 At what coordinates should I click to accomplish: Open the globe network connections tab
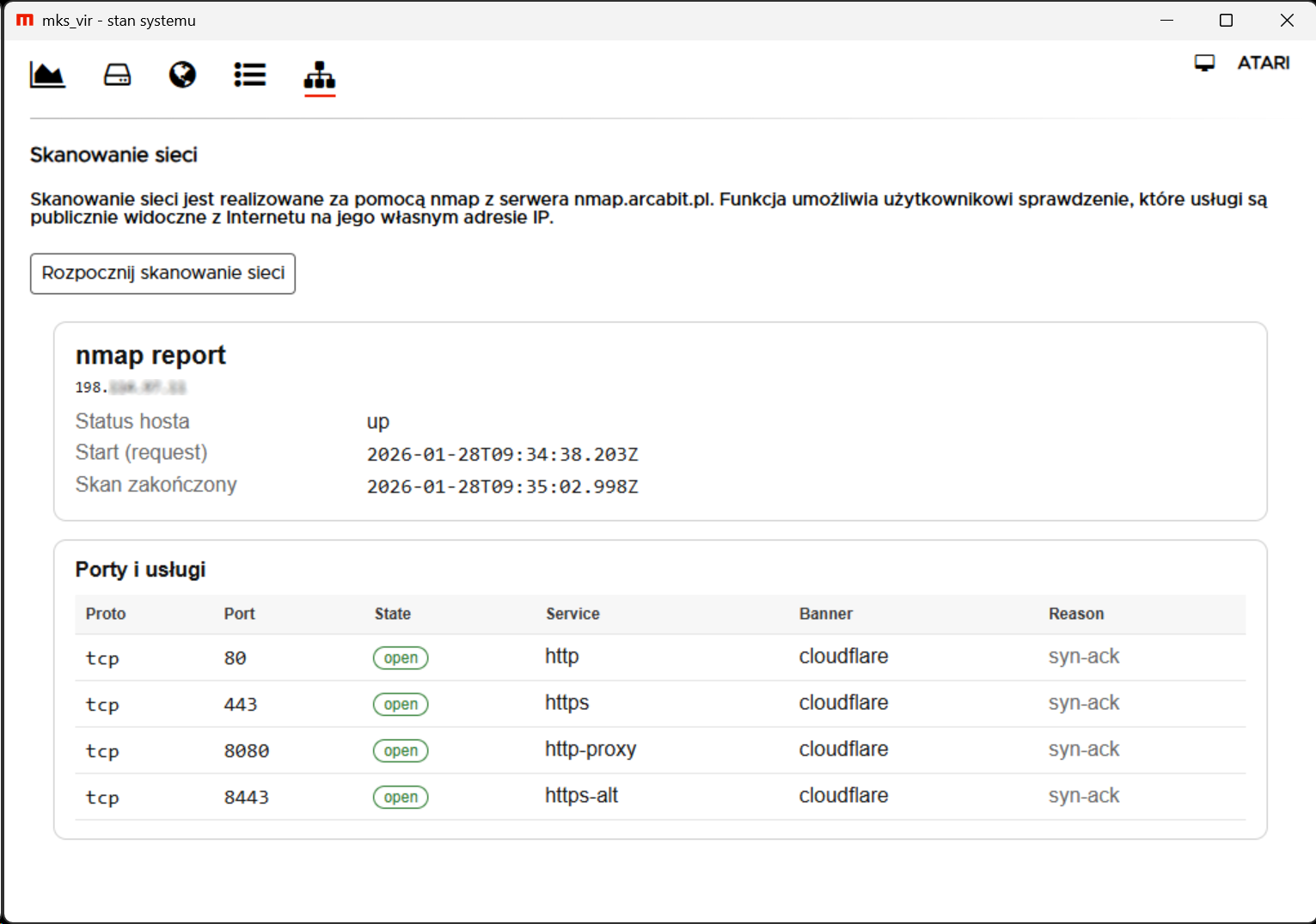[x=182, y=76]
